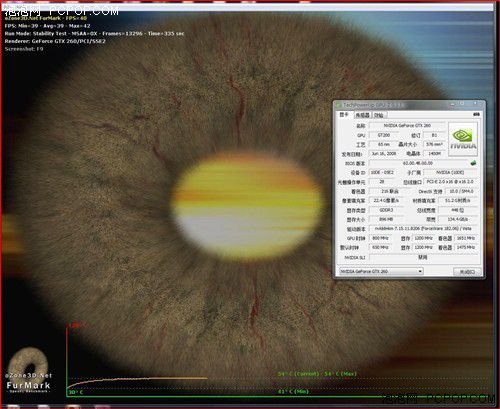Click the screenshot camera icon in GPU-Z
This screenshot has height=409, width=500.
476,114
